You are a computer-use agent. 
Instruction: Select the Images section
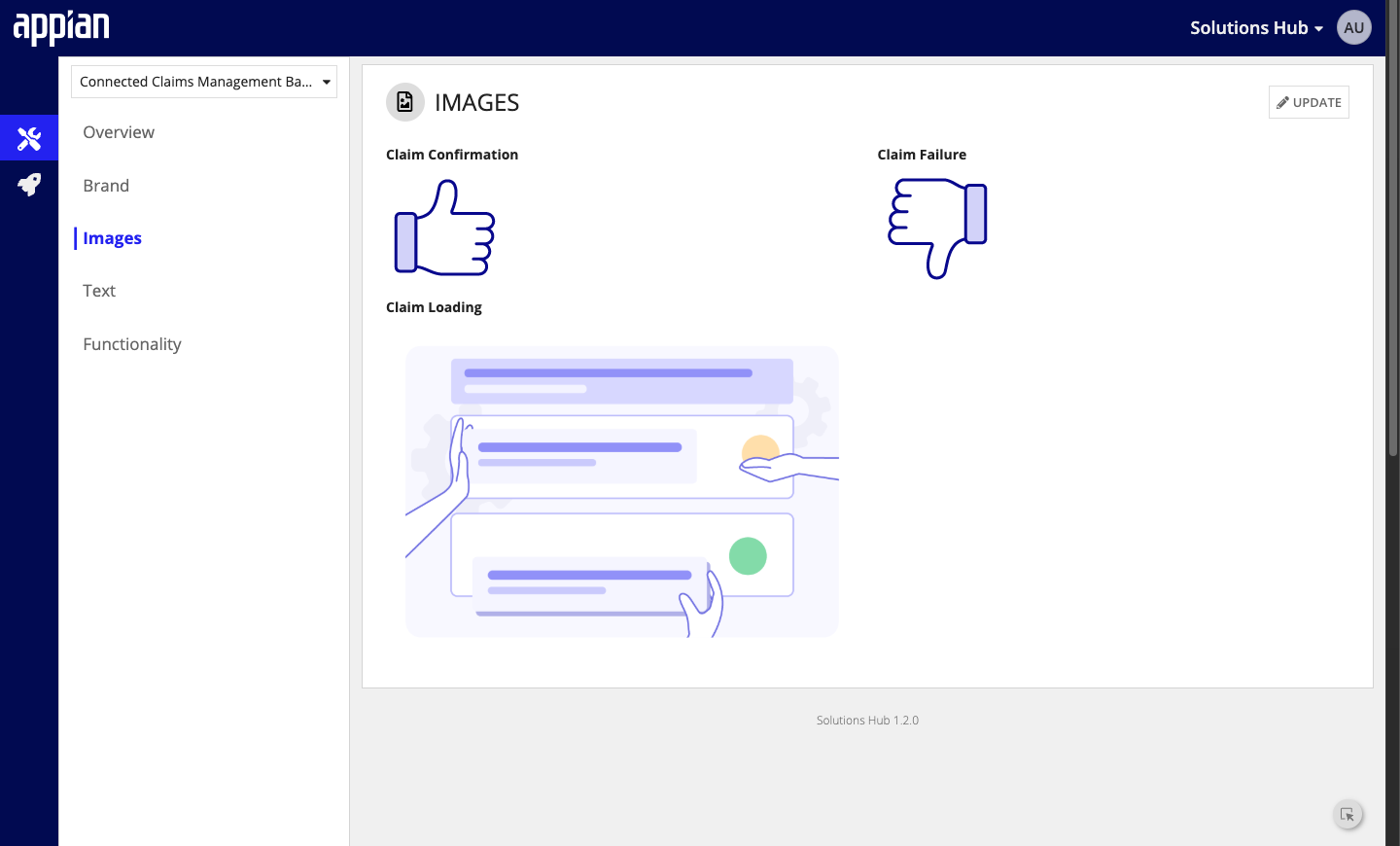point(112,238)
